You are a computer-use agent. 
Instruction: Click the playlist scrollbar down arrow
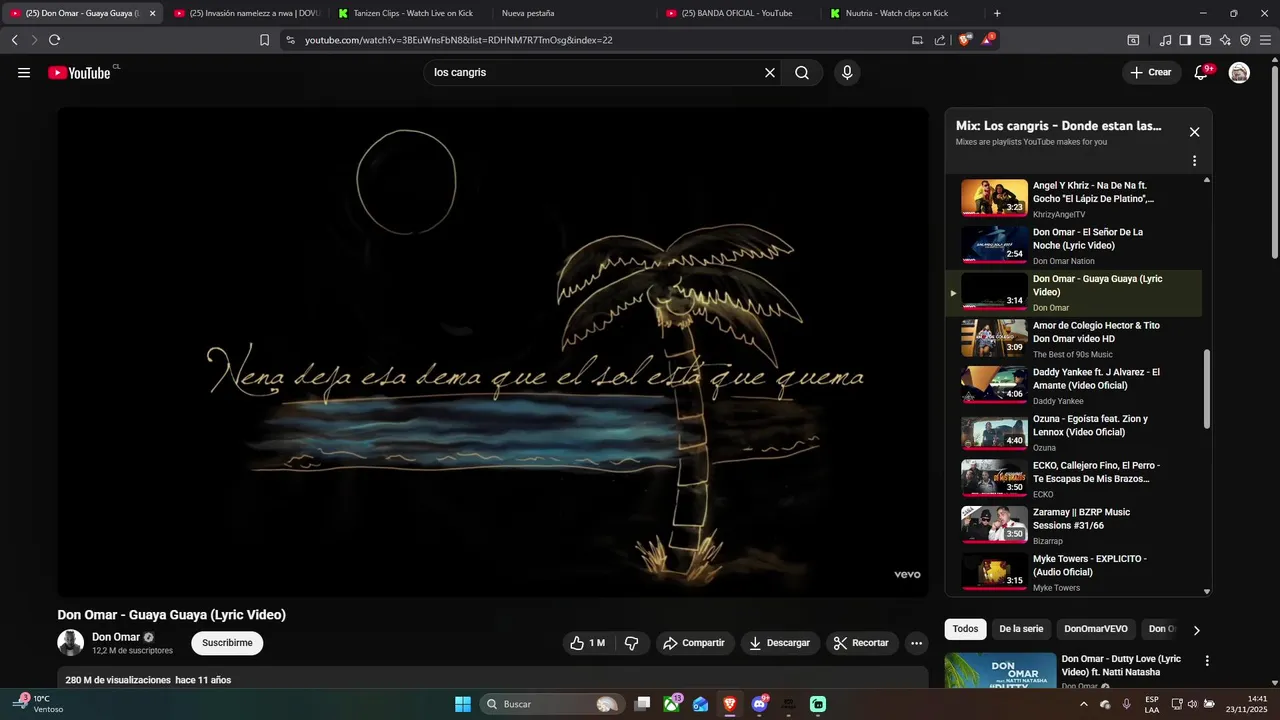(x=1206, y=591)
